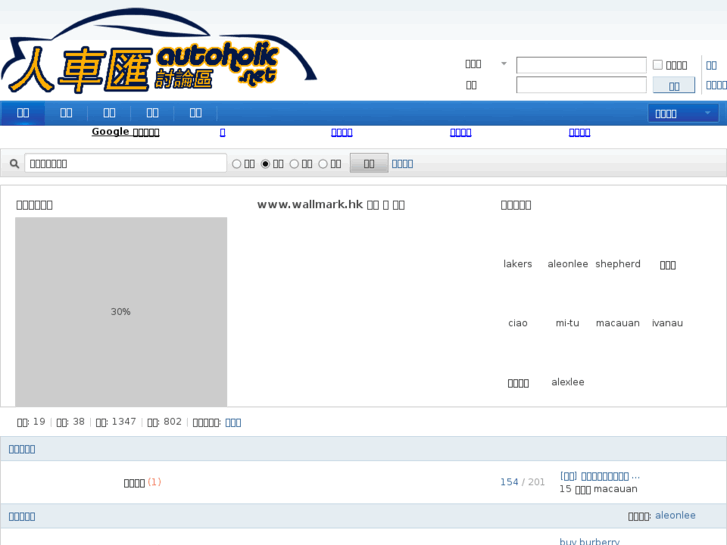This screenshot has height=545, width=727.
Task: Expand the dropdown at navigation bar's right end
Action: 683,113
